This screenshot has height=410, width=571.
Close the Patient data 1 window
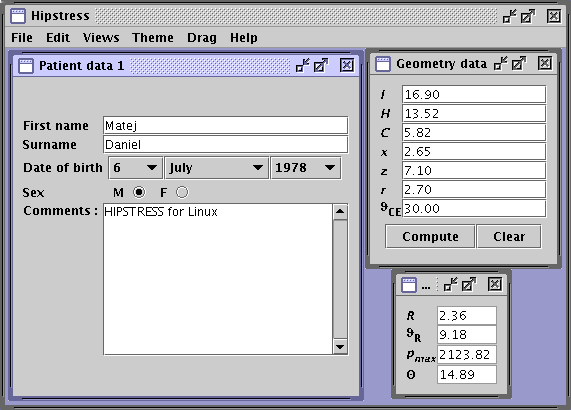tap(347, 66)
